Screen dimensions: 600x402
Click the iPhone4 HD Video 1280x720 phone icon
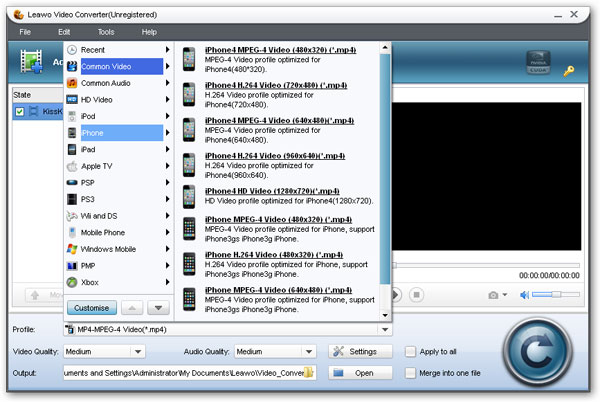(189, 197)
